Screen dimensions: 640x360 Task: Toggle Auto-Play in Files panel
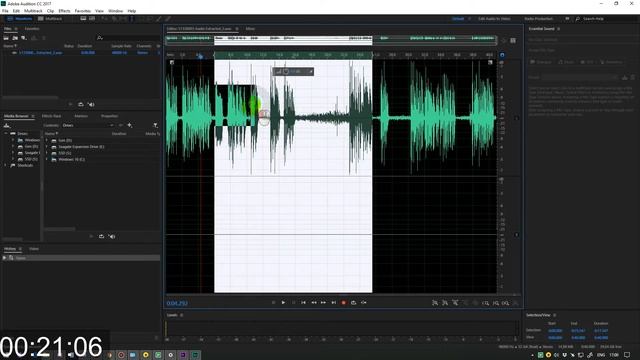[x=91, y=104]
